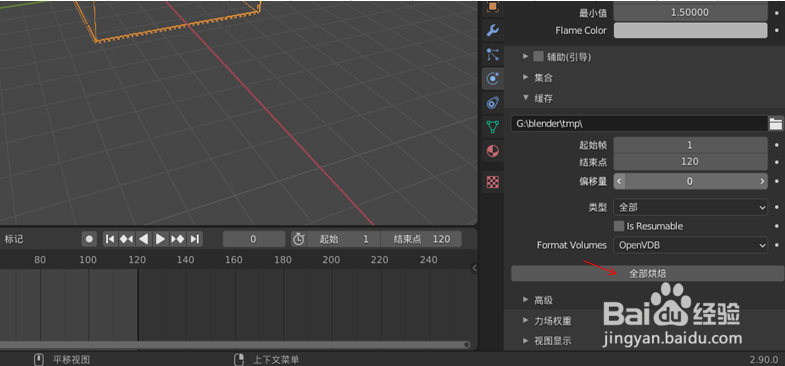Toggle the preview range clock icon
This screenshot has height=366, width=785.
tap(299, 239)
